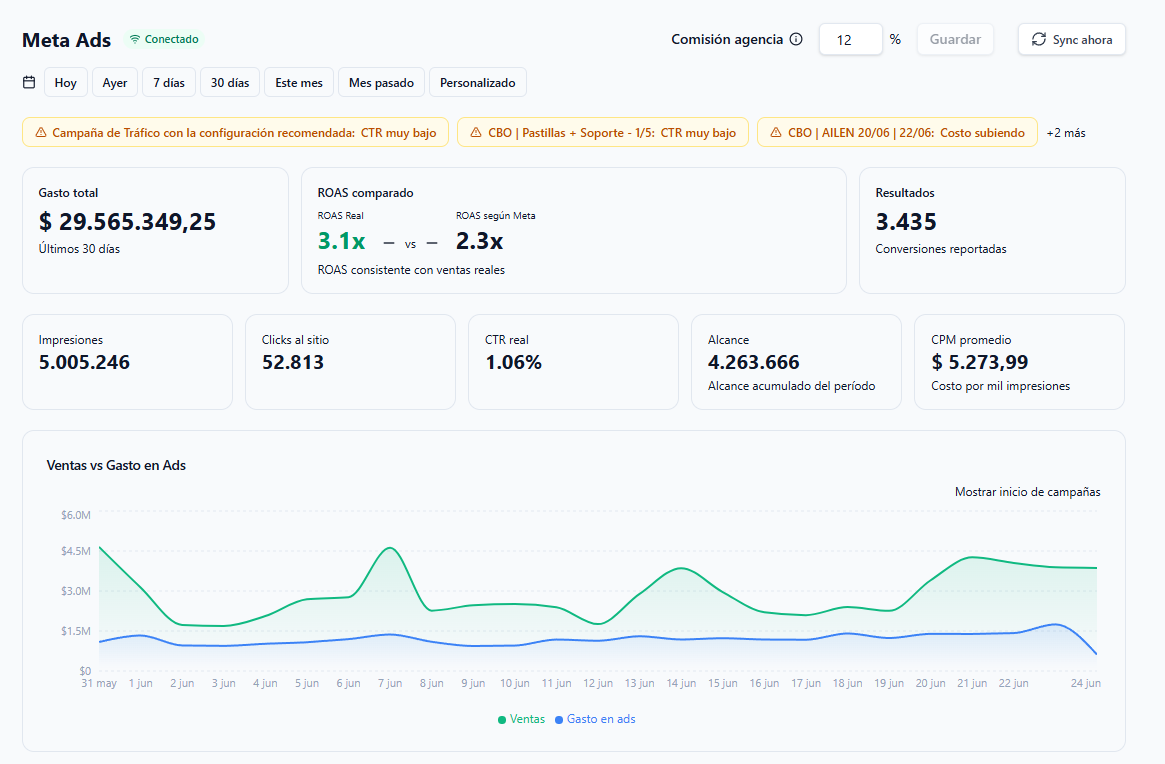Click the info icon next to Comisión agencia
Screen dimensions: 1165x764
[x=796, y=39]
